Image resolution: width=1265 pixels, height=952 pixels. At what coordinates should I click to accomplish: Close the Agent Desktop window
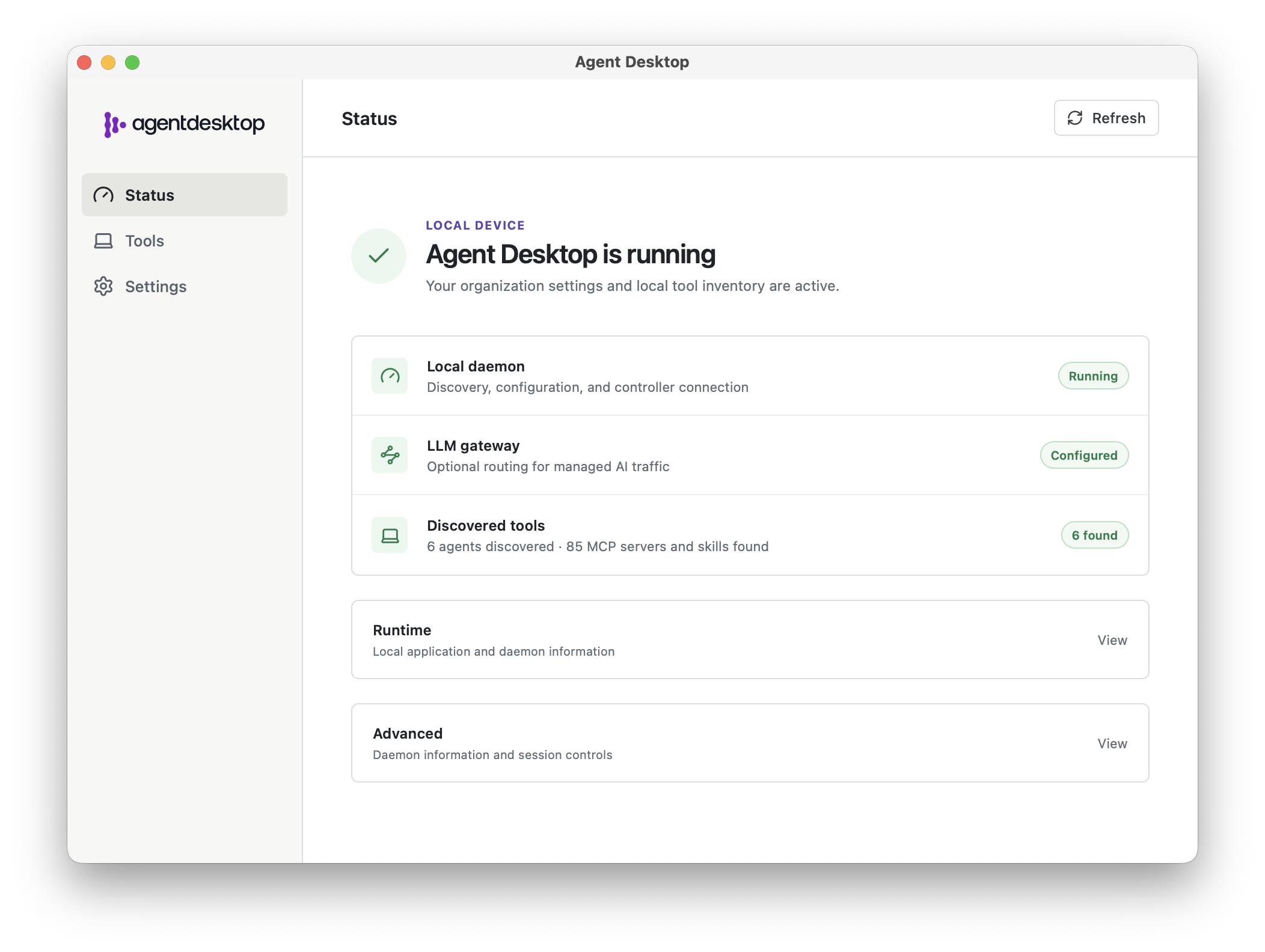tap(84, 63)
